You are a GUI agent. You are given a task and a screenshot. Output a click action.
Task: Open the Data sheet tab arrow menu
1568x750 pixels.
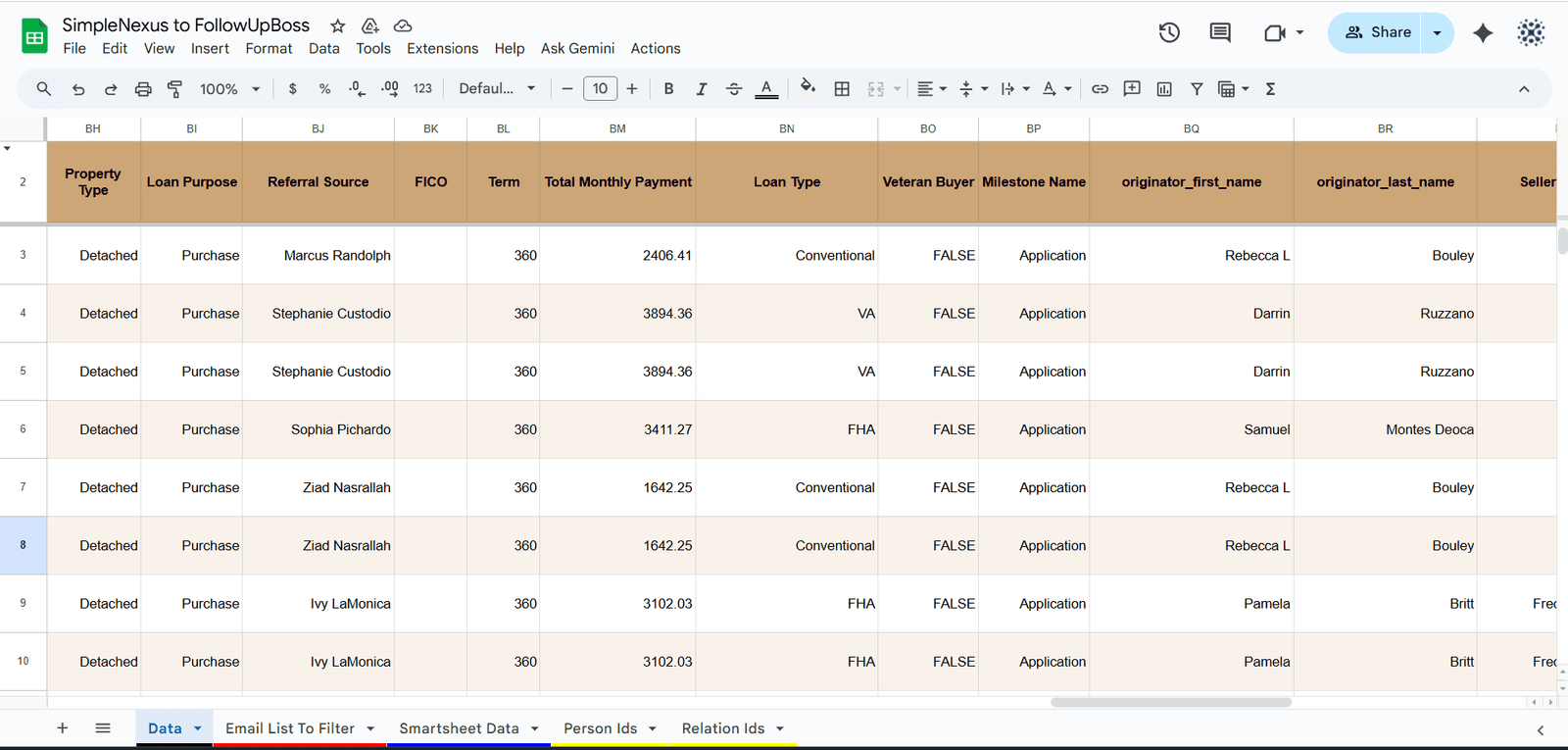(198, 728)
